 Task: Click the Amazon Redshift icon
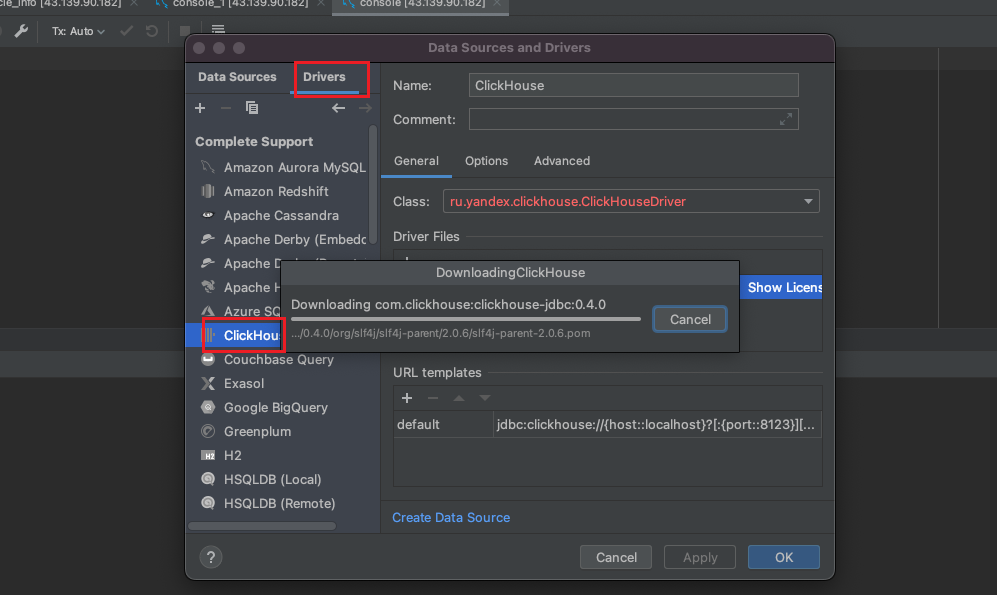(208, 191)
